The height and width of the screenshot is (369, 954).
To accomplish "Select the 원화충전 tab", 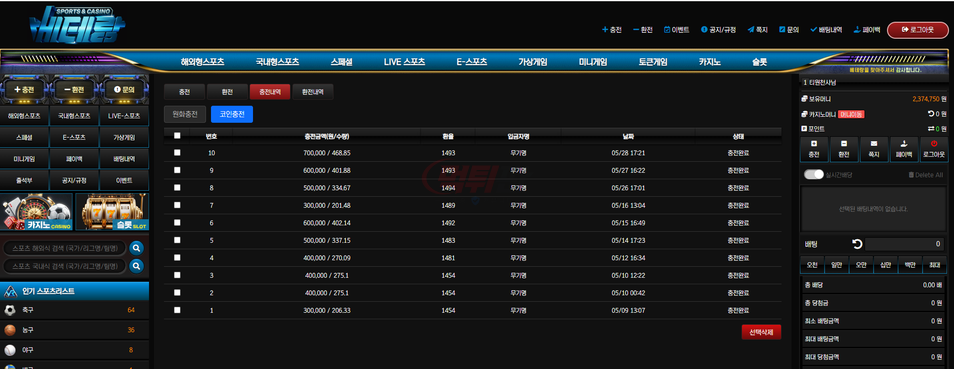I will (x=185, y=114).
